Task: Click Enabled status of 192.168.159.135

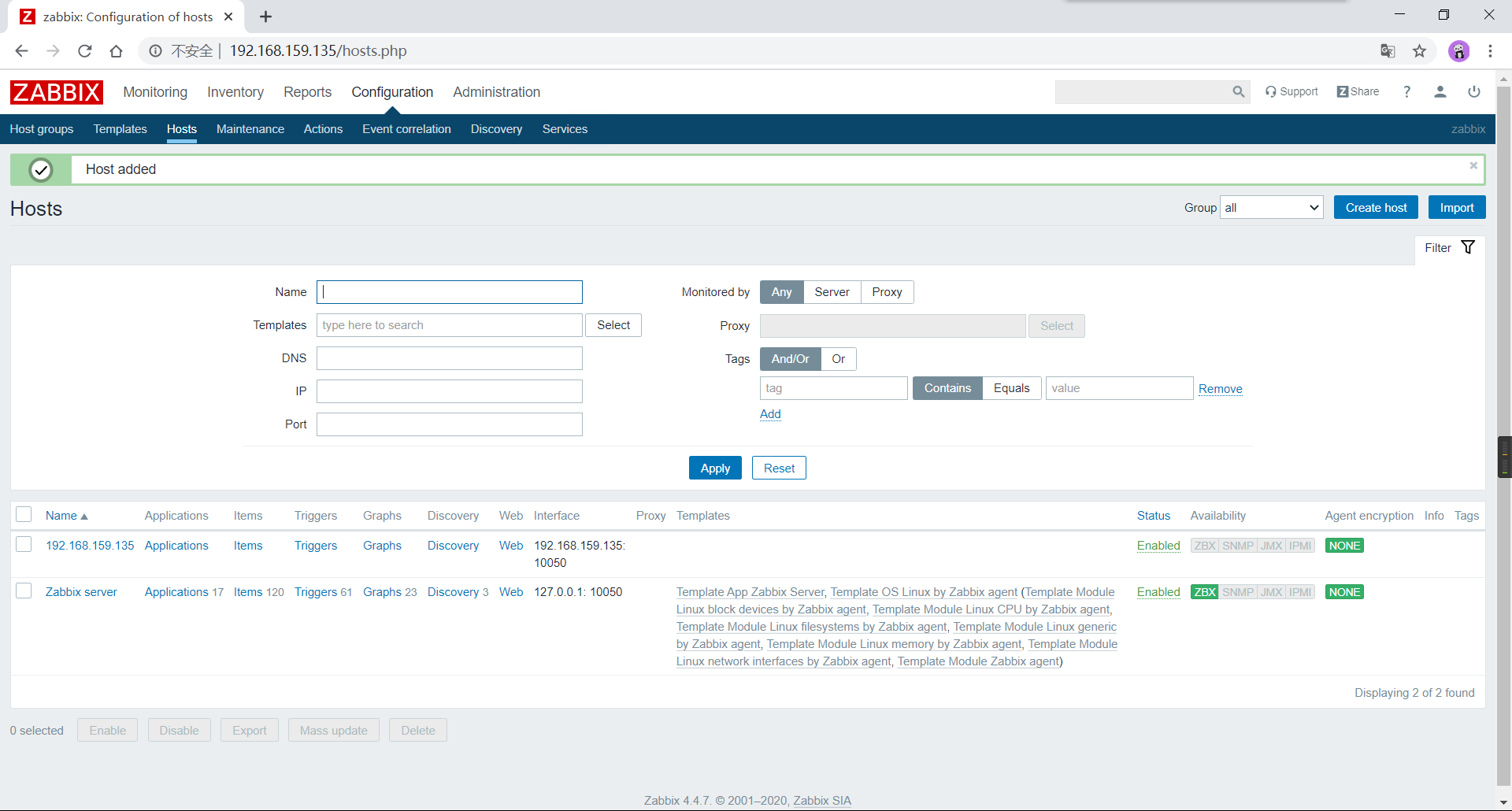Action: [x=1158, y=546]
